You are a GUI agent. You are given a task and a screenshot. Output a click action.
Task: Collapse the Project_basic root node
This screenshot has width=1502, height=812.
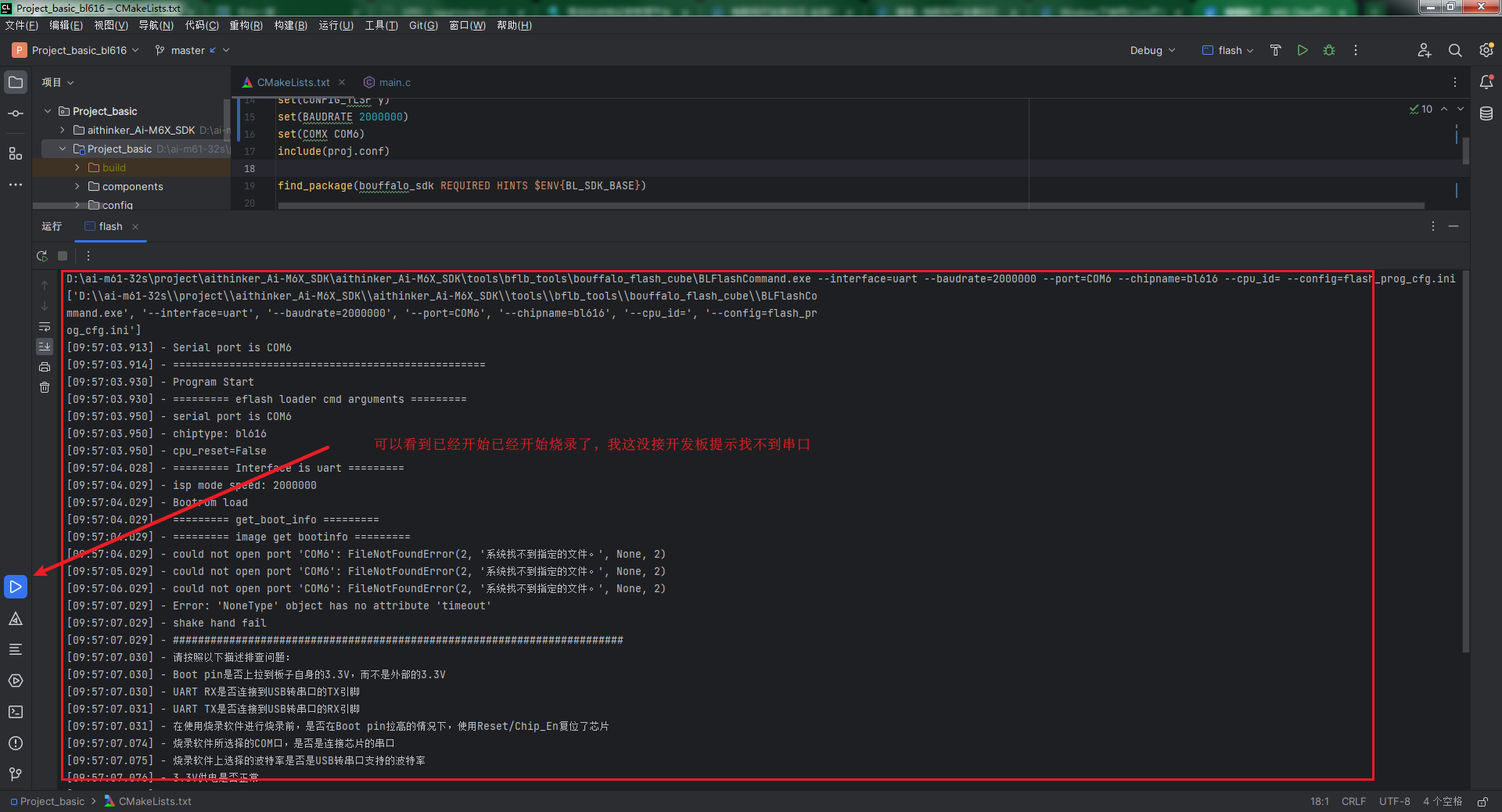(x=48, y=111)
